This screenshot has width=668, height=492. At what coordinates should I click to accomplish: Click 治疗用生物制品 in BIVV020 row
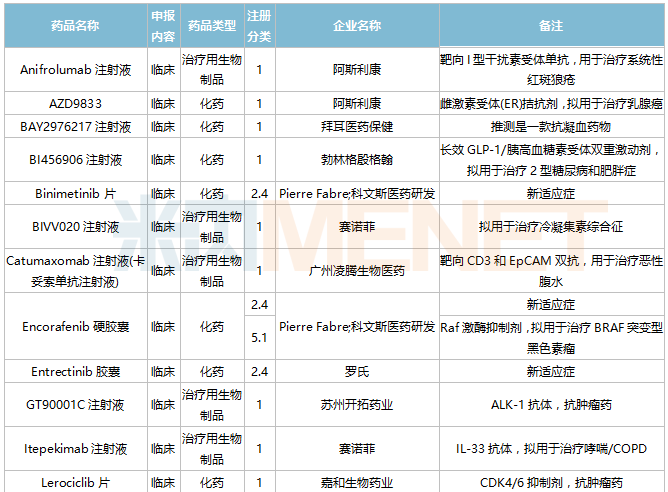point(212,227)
